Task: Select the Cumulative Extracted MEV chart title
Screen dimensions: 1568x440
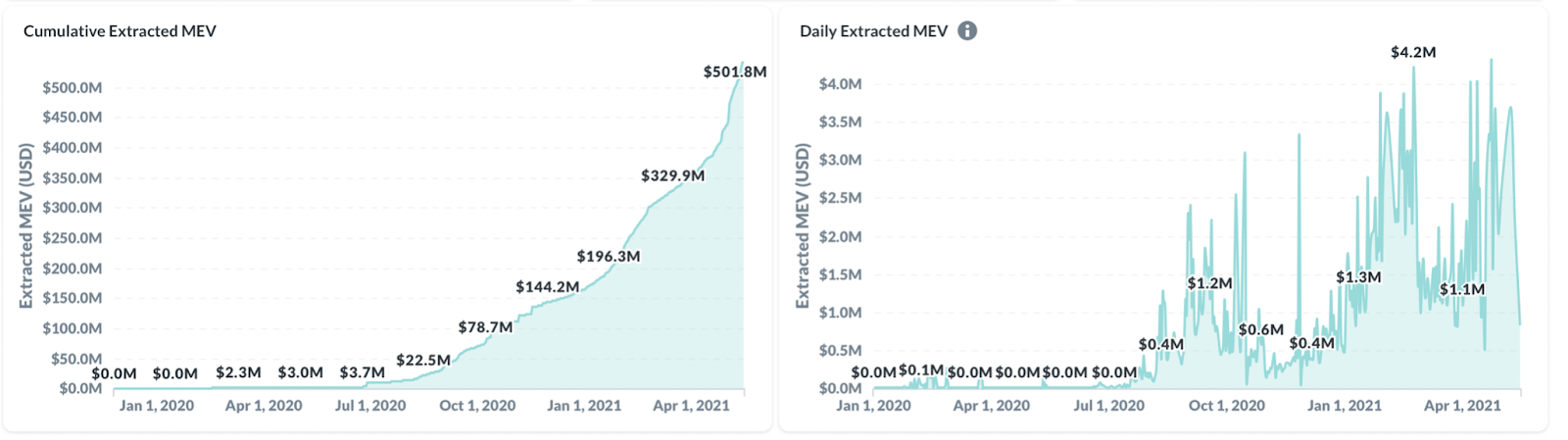Action: [120, 31]
